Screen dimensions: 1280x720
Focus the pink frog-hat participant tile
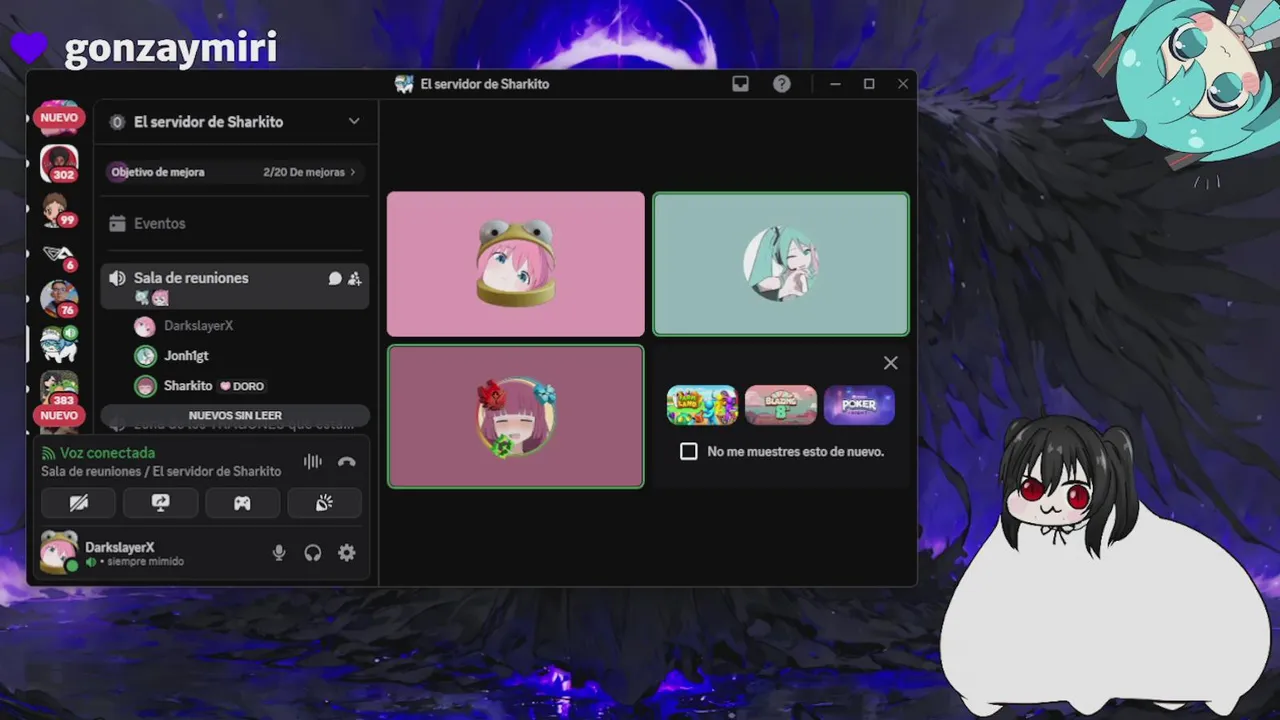pos(516,264)
